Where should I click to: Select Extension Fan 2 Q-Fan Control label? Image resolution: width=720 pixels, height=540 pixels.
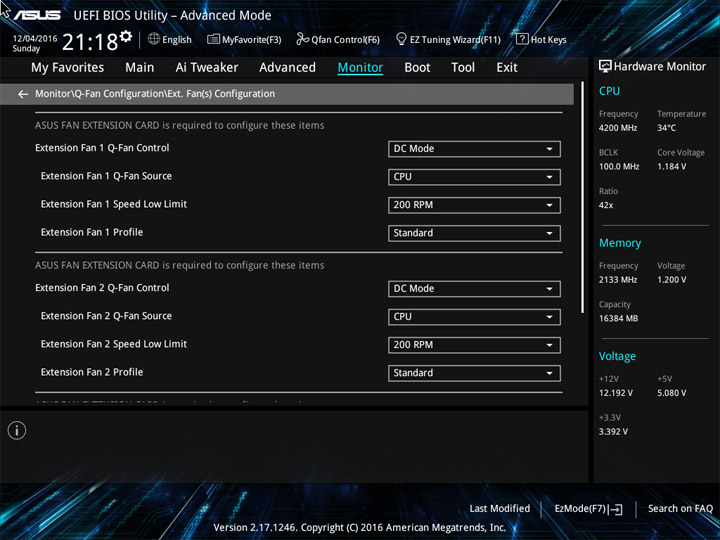pyautogui.click(x=102, y=288)
